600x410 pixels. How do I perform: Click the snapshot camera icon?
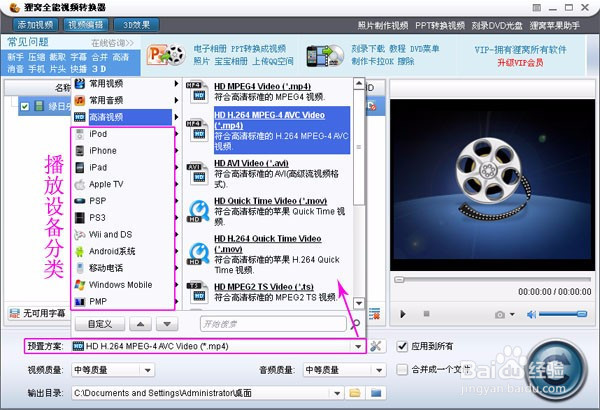click(500, 315)
